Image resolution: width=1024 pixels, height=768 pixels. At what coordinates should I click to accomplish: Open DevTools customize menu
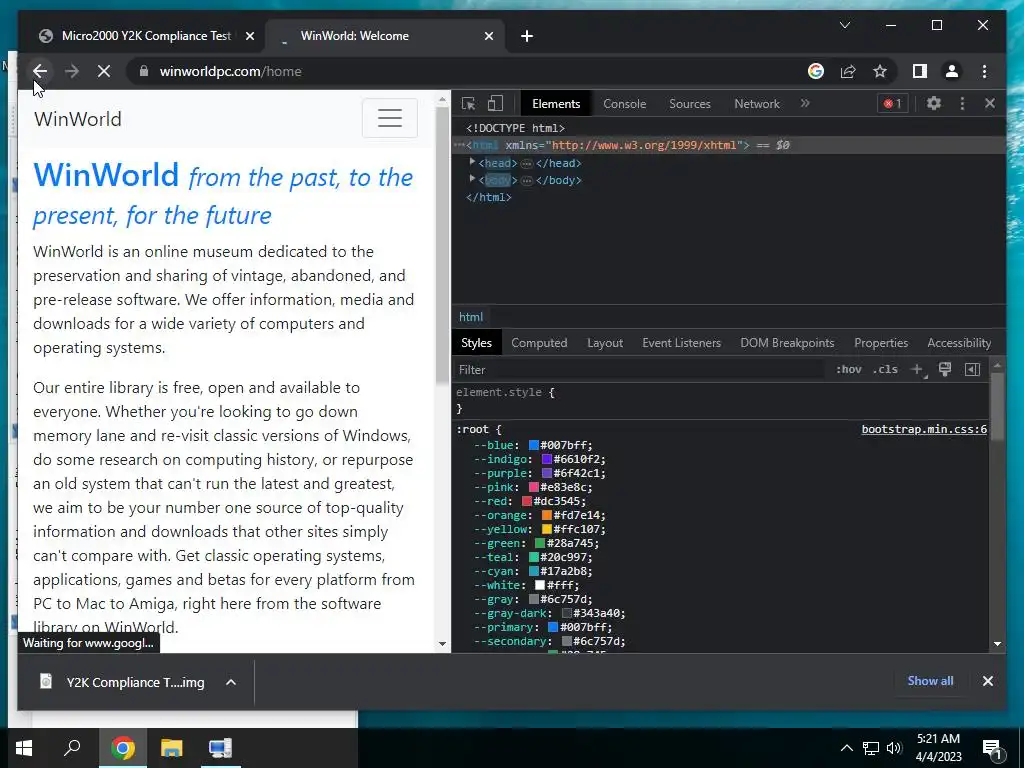tap(962, 103)
